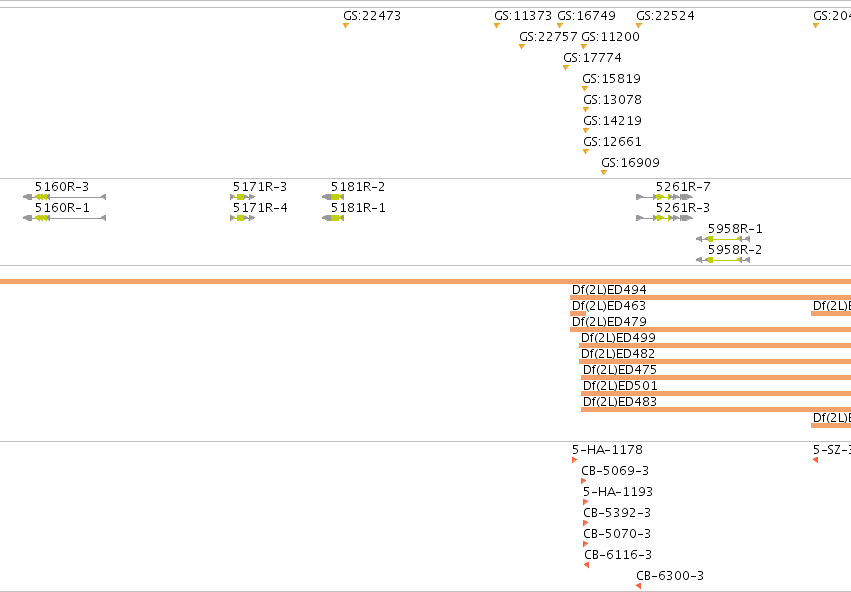
Task: Click the GS:22473 insertion label
Action: point(372,16)
